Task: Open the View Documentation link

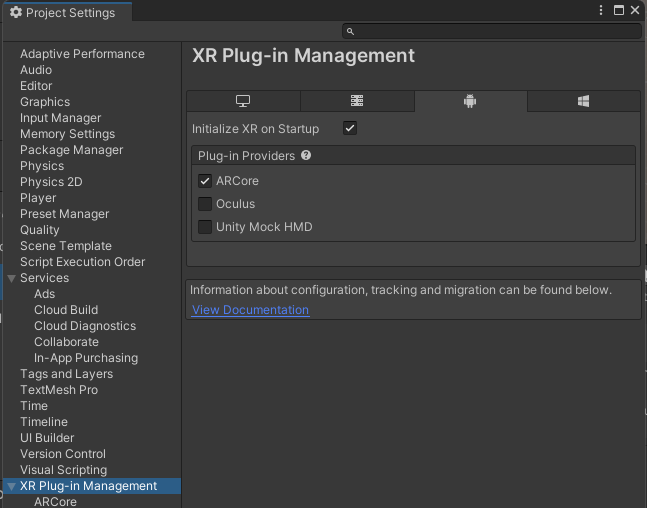Action: click(x=250, y=310)
